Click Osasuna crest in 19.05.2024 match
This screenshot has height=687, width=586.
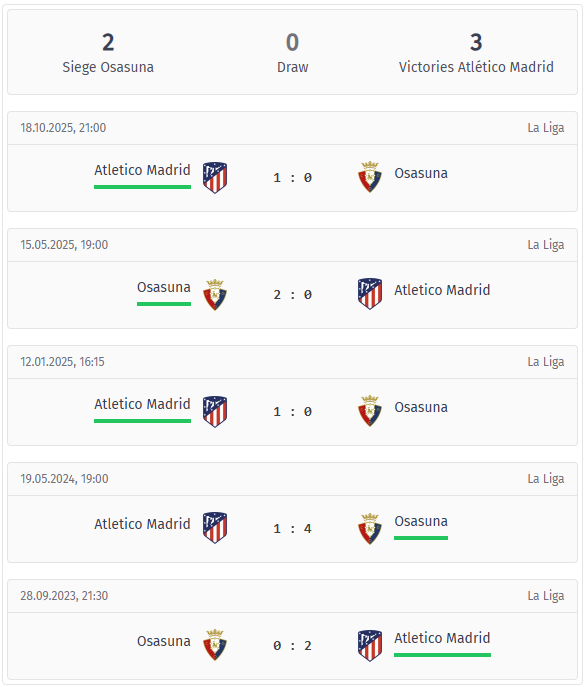point(370,528)
